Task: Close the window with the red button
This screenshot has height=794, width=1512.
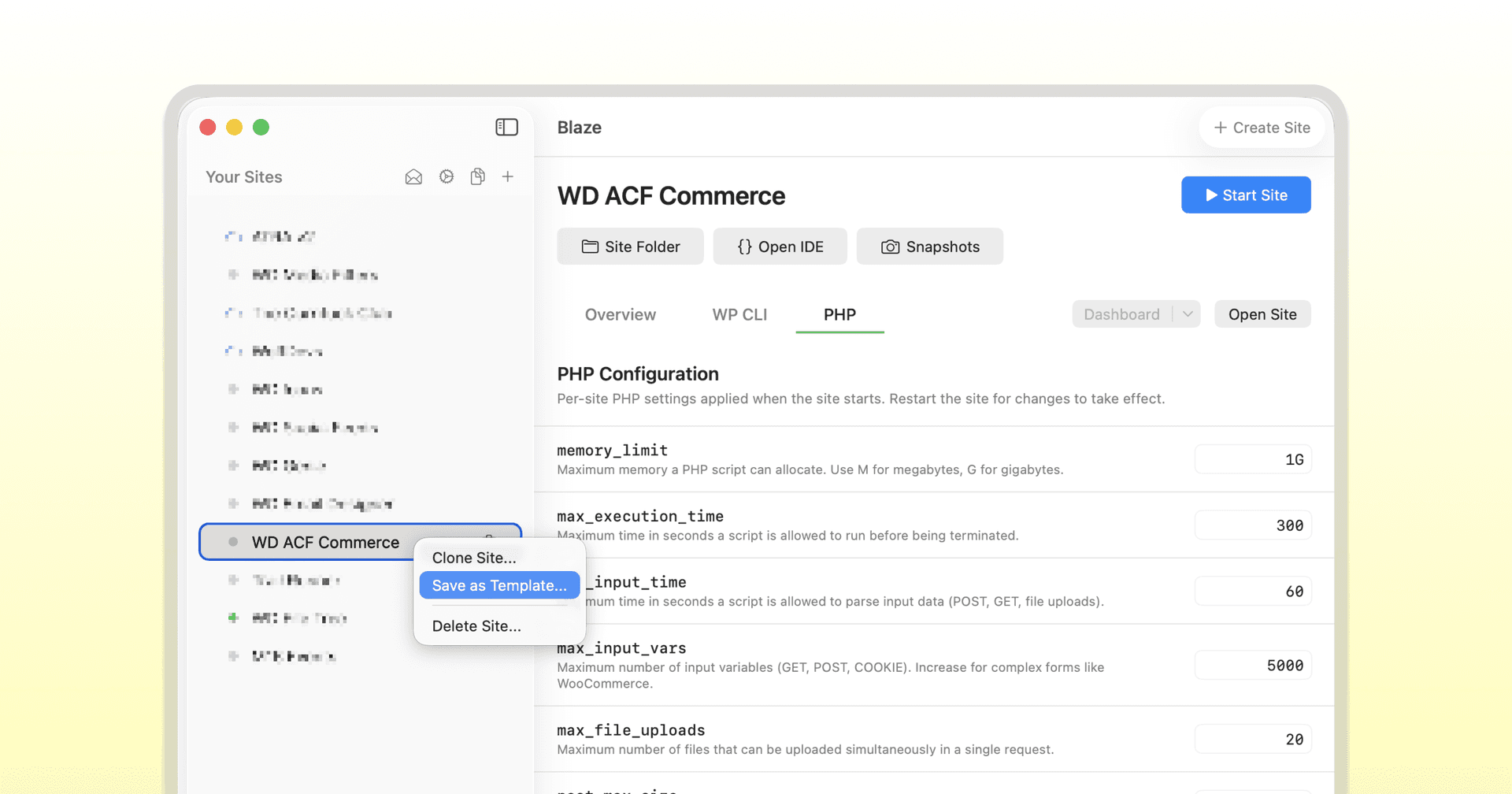Action: [208, 127]
